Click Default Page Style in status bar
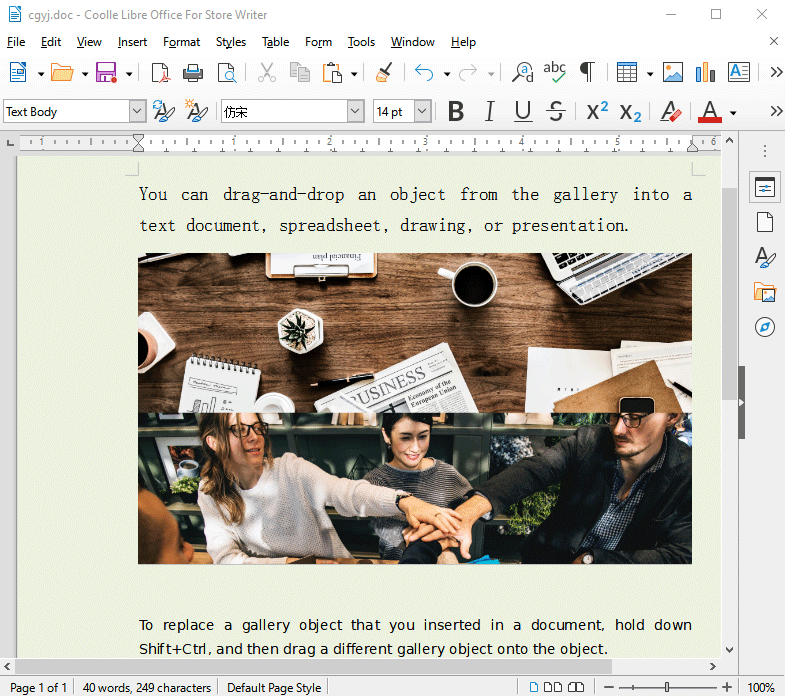The height and width of the screenshot is (696, 785). pos(274,687)
